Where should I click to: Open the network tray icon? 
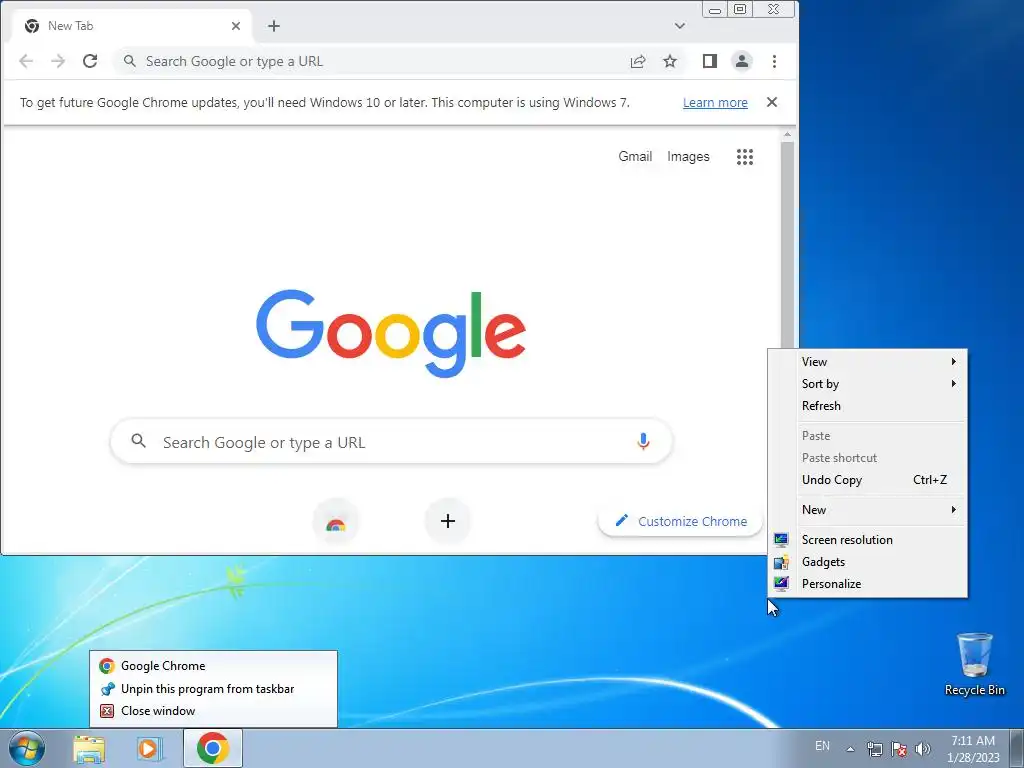[874, 749]
